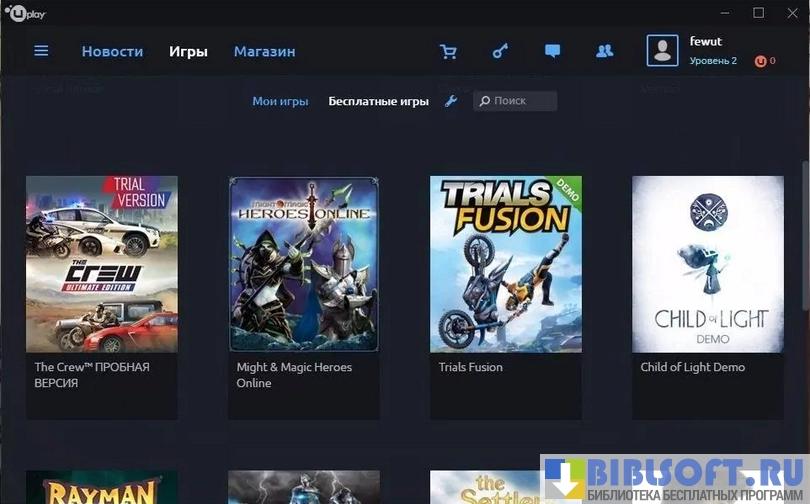
Task: Switch to the Новости tab
Action: pos(112,51)
